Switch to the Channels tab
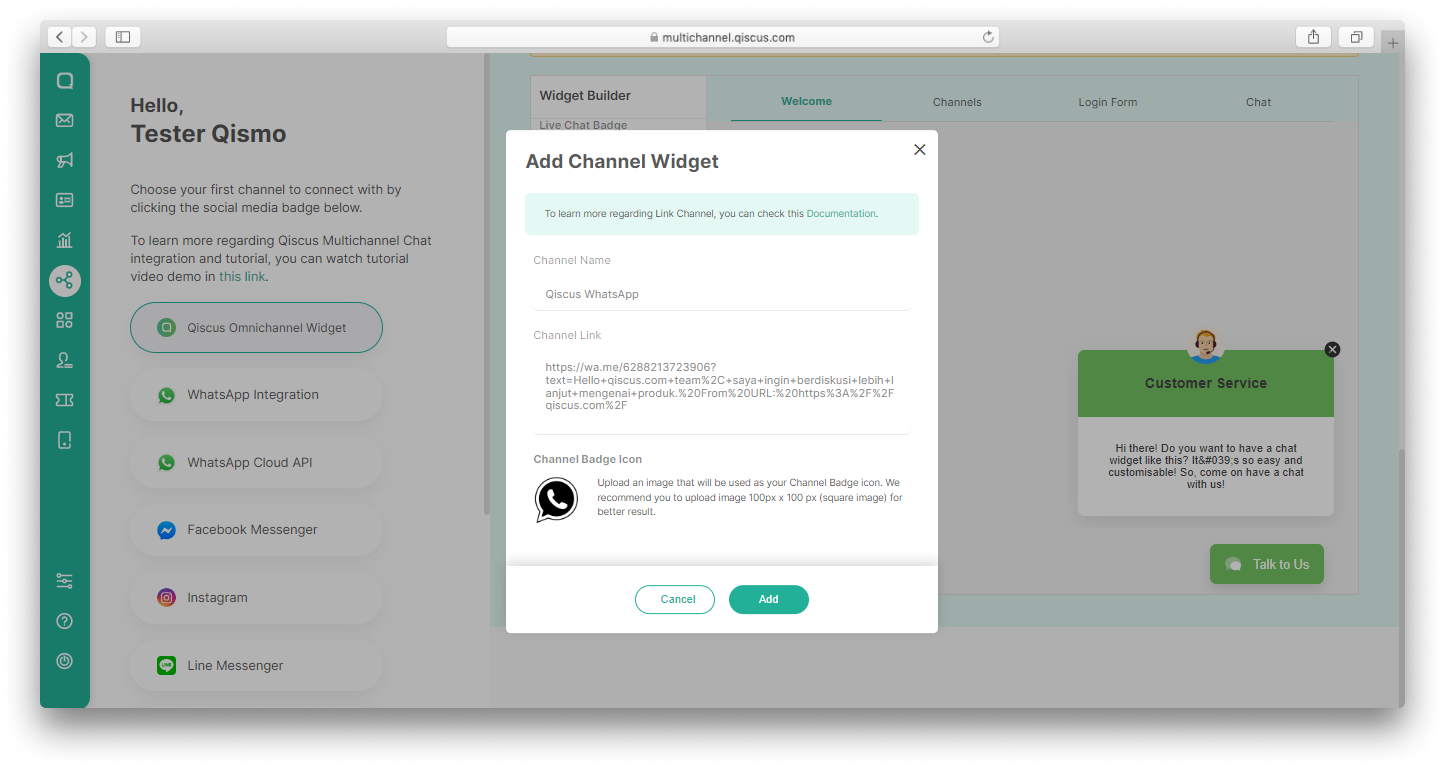 click(957, 102)
